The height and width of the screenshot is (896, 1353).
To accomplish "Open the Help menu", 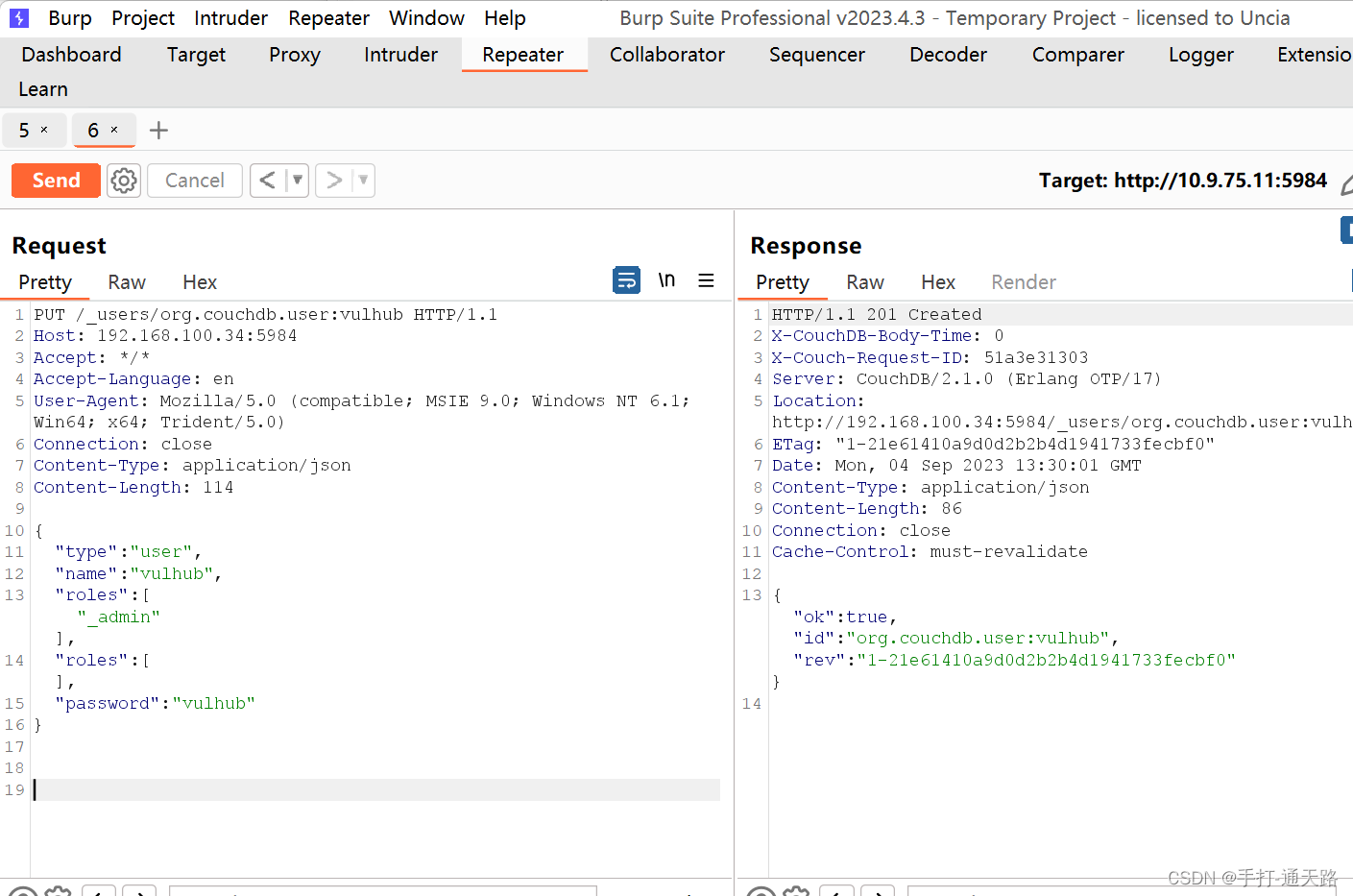I will [x=504, y=18].
